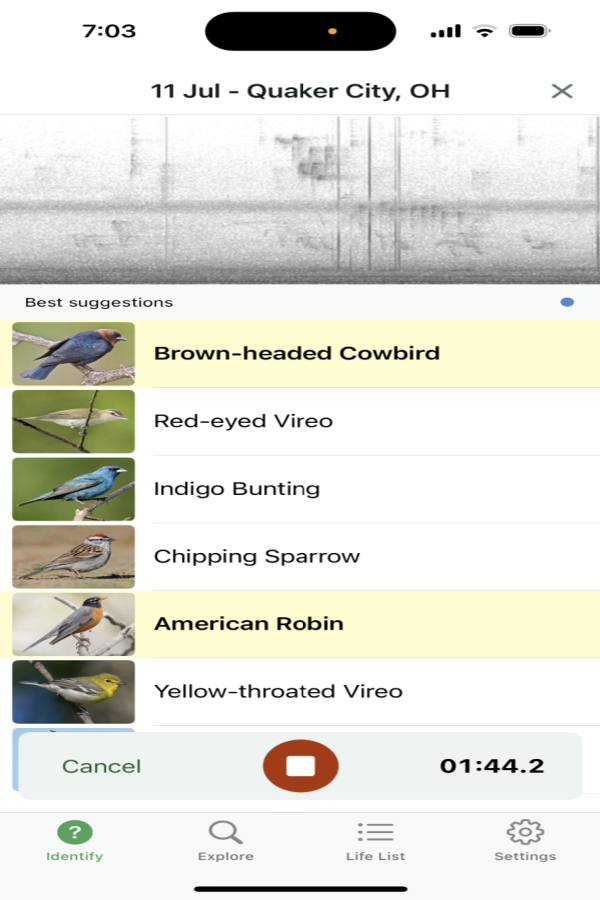Tap the Red-eyed Vireo entry
The image size is (600, 900).
coord(243,421)
